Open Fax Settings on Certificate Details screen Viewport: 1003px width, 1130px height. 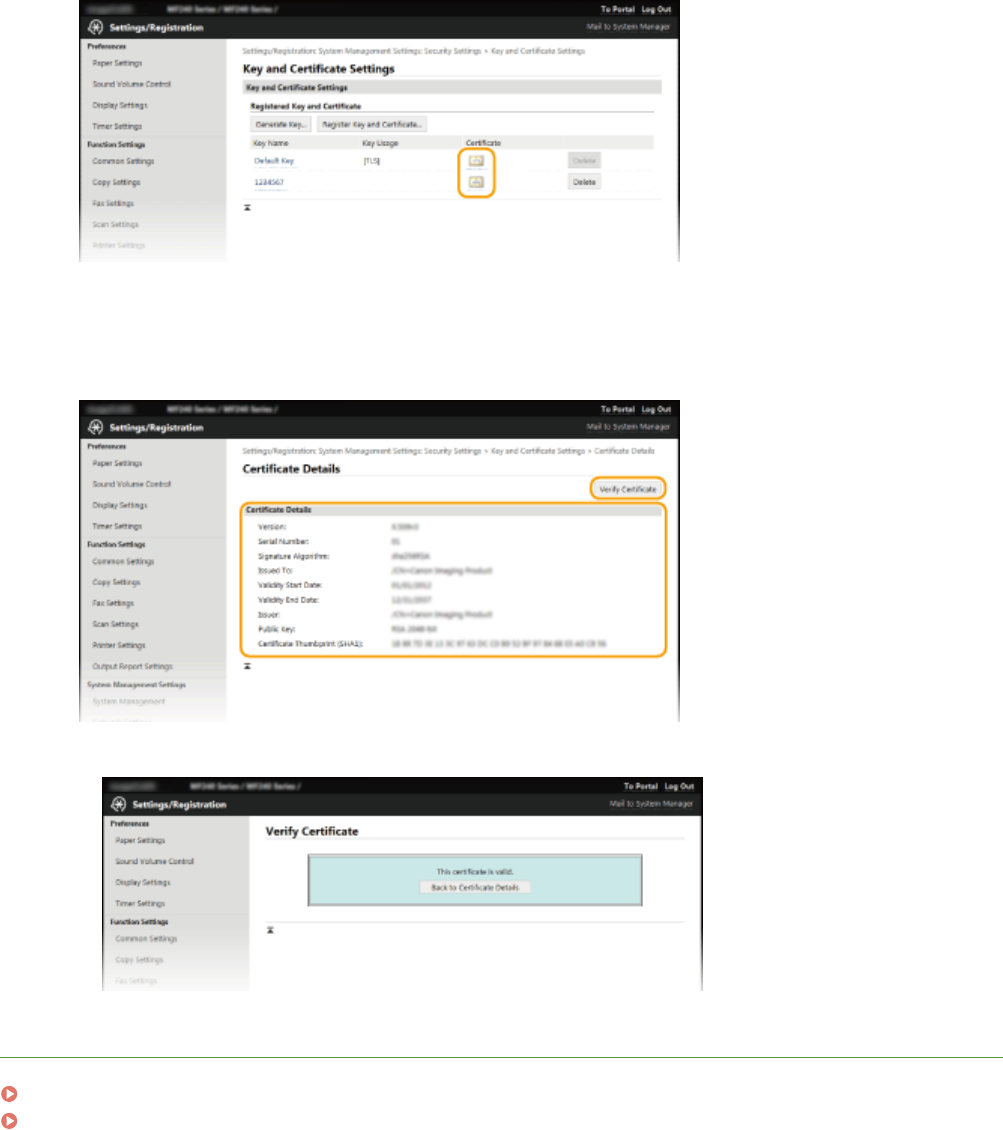pos(113,603)
